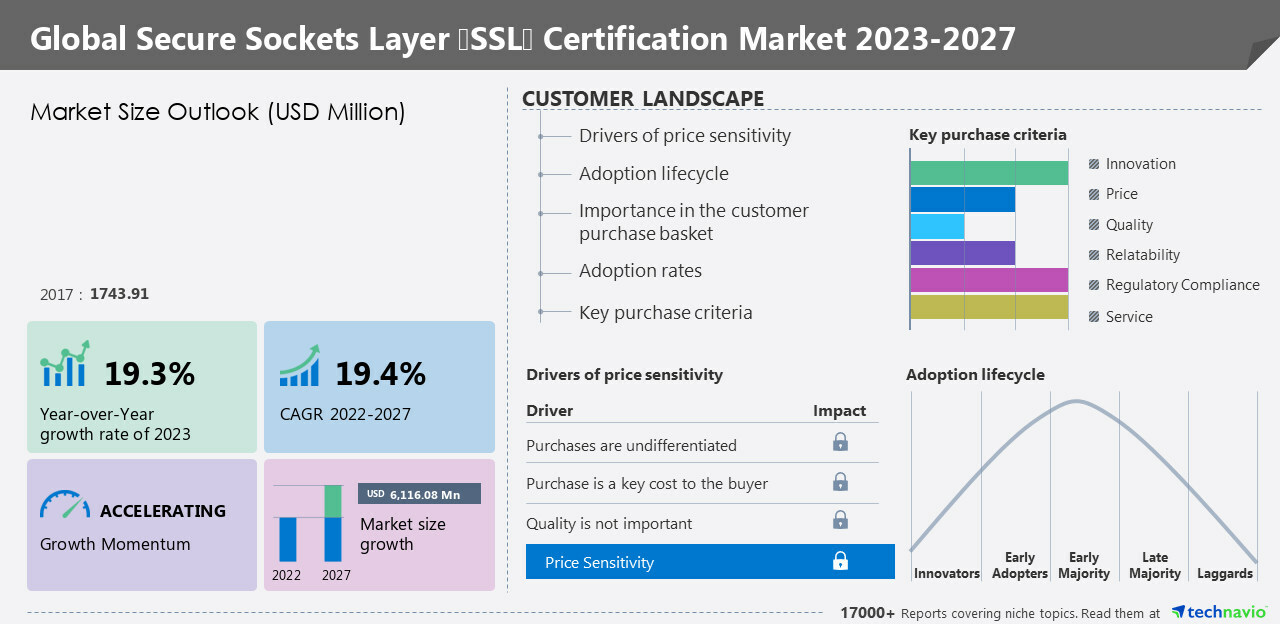Select the light blue Quality bar
Screen dimensions: 1280x624
(937, 226)
